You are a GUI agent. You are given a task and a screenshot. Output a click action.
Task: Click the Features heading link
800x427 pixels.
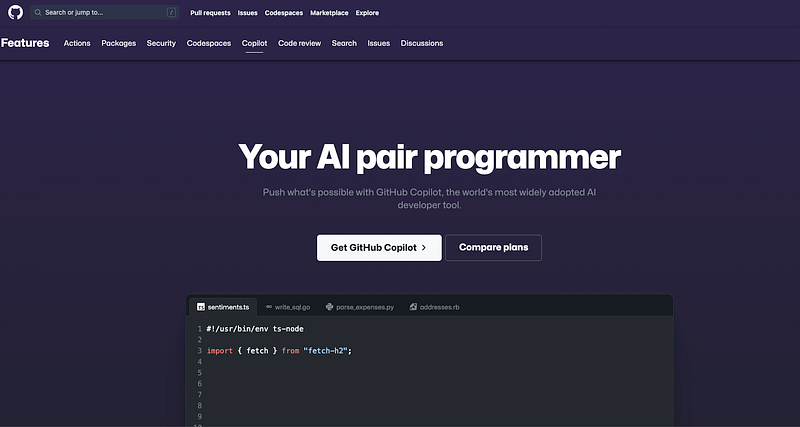[25, 43]
